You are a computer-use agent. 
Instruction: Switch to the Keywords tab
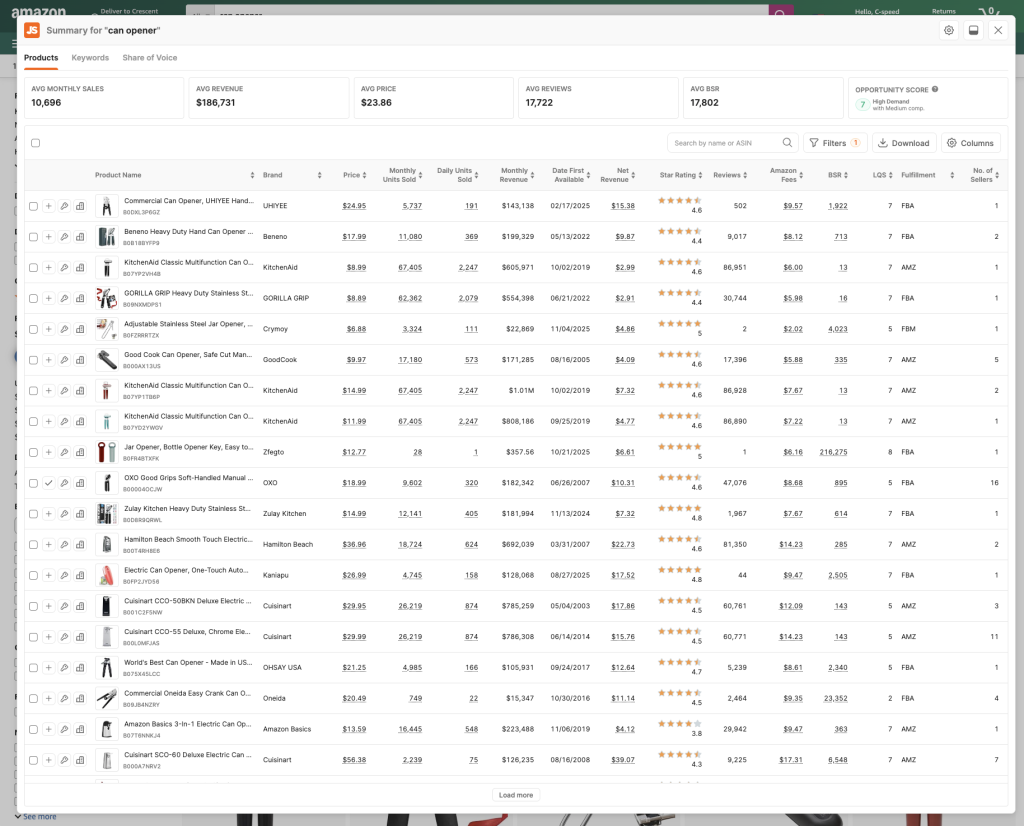(x=90, y=58)
